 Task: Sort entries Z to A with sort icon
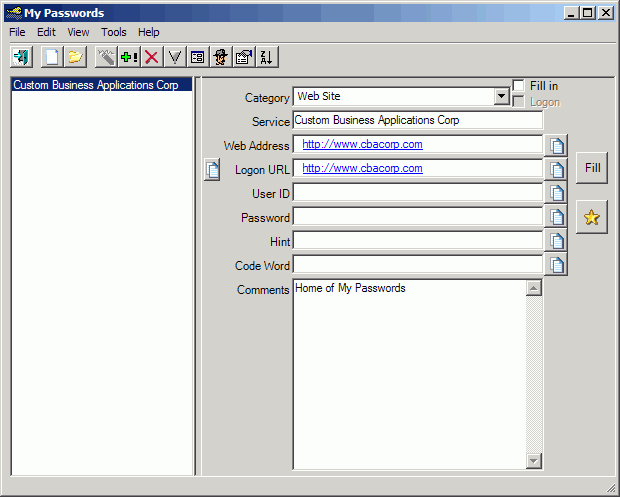(x=267, y=57)
